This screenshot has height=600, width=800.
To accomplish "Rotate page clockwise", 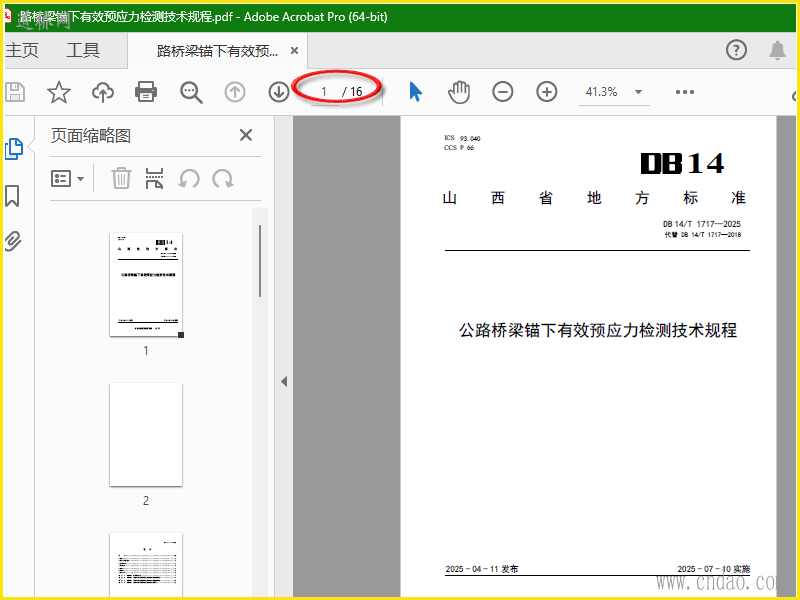I will (223, 179).
